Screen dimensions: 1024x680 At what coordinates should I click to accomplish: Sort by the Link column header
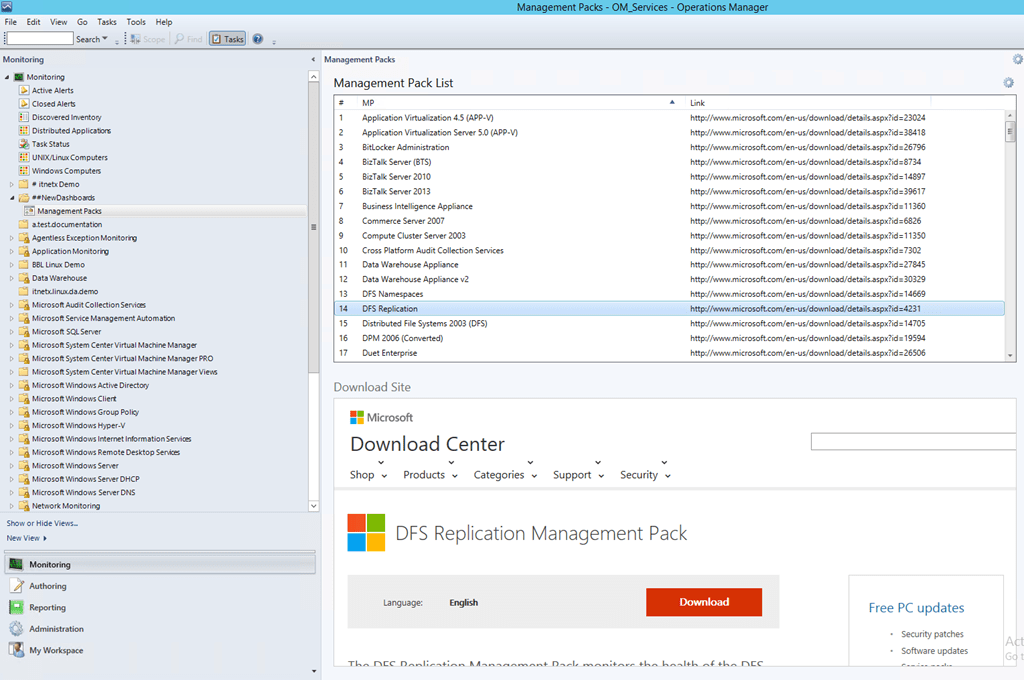[808, 103]
